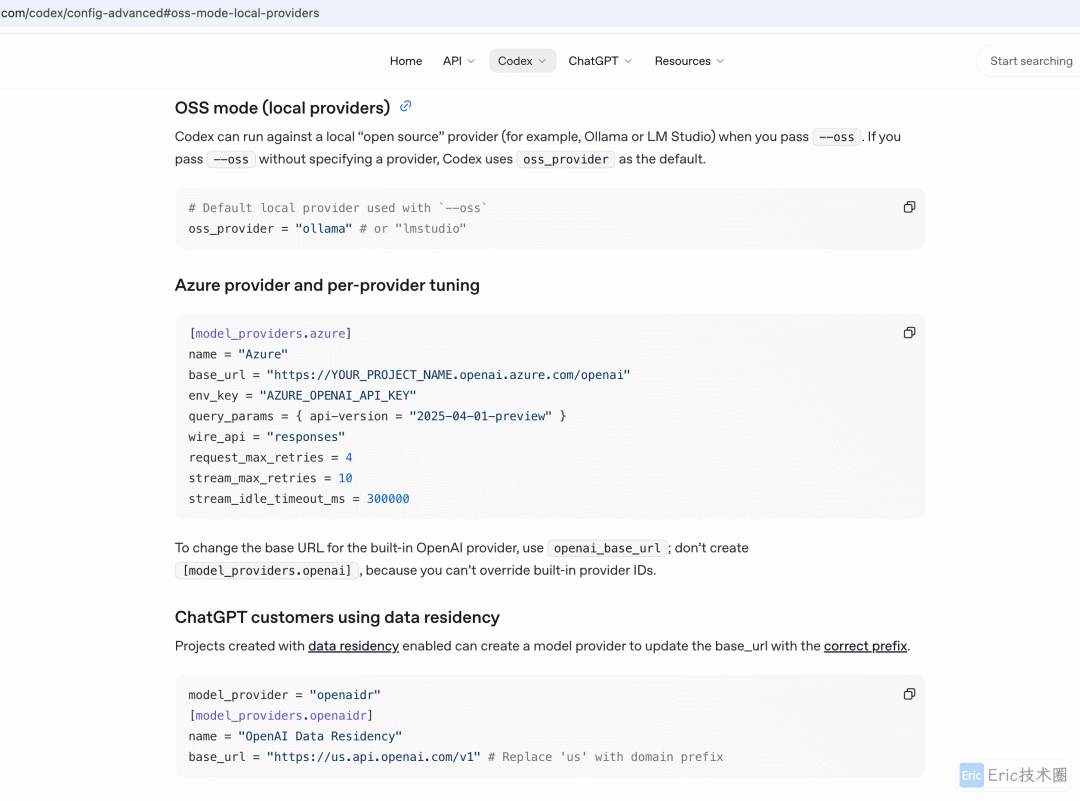Click the browser address bar URL
This screenshot has height=801, width=1080.
click(x=160, y=13)
